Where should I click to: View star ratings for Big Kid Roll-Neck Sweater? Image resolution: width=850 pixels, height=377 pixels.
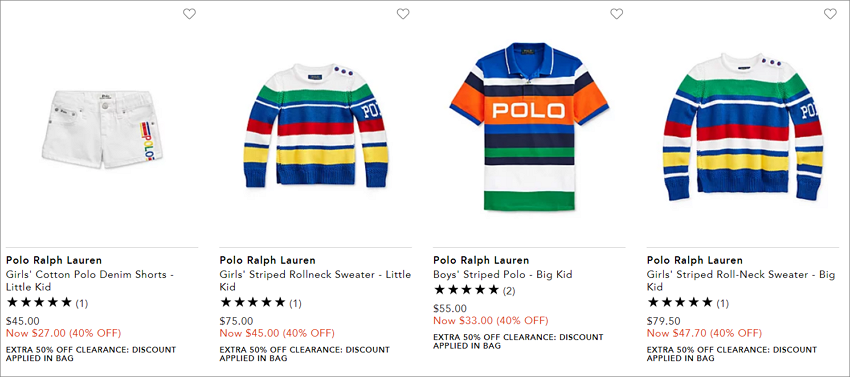tap(687, 303)
